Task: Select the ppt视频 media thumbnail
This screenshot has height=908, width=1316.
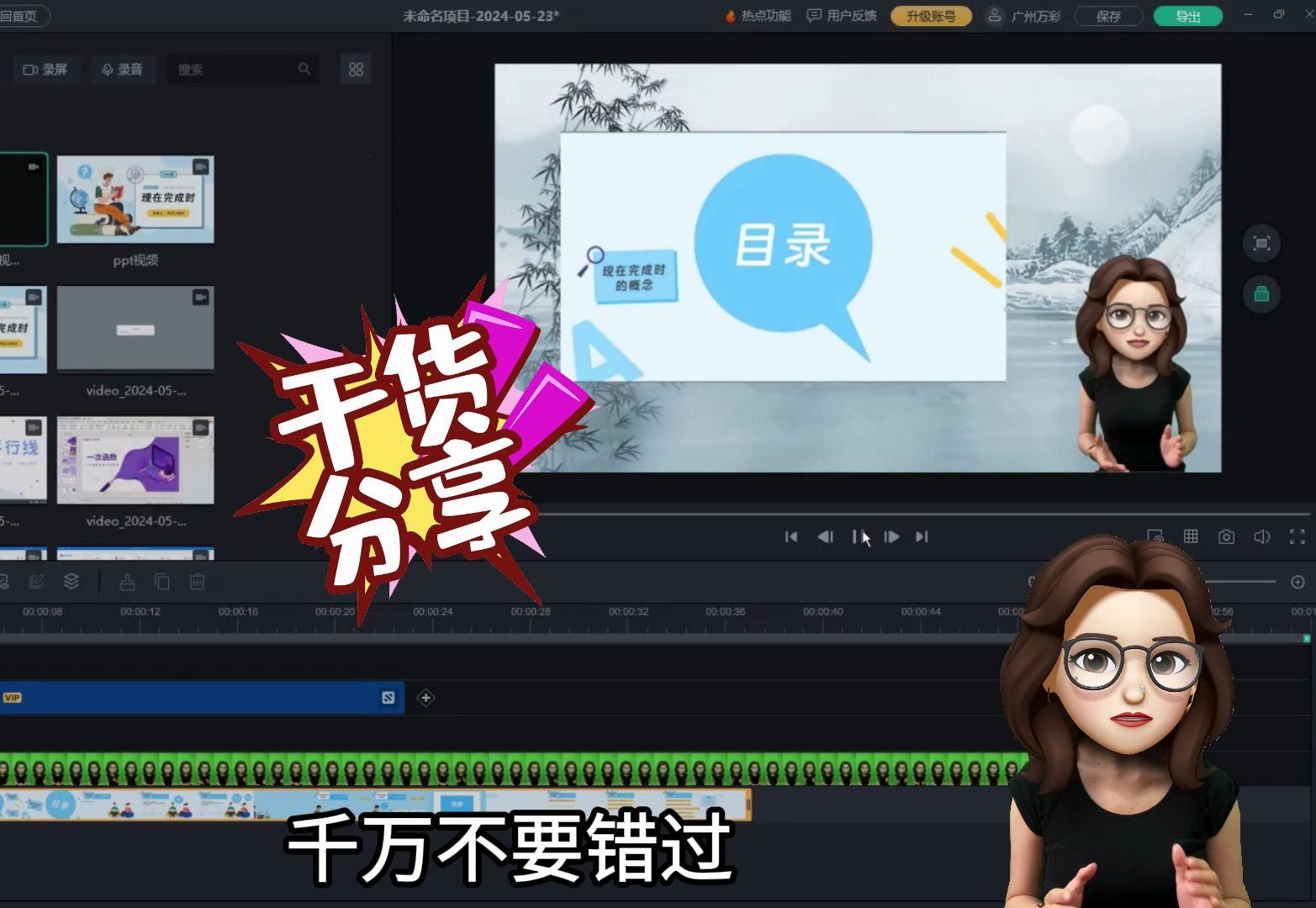Action: click(135, 199)
